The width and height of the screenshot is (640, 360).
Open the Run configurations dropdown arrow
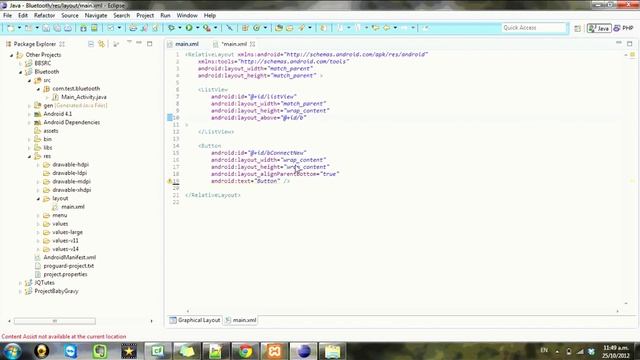197,28
